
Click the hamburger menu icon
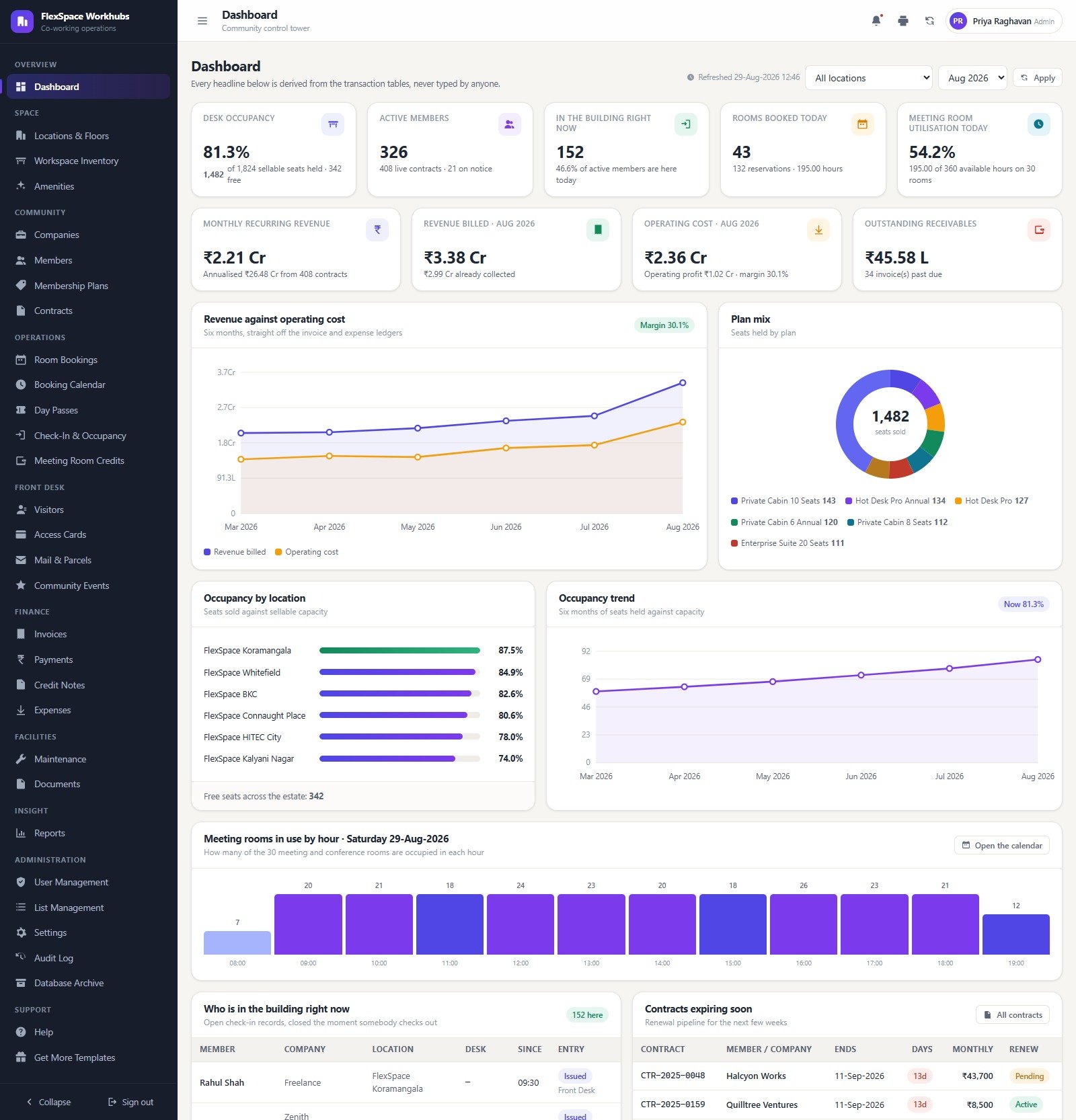[202, 21]
